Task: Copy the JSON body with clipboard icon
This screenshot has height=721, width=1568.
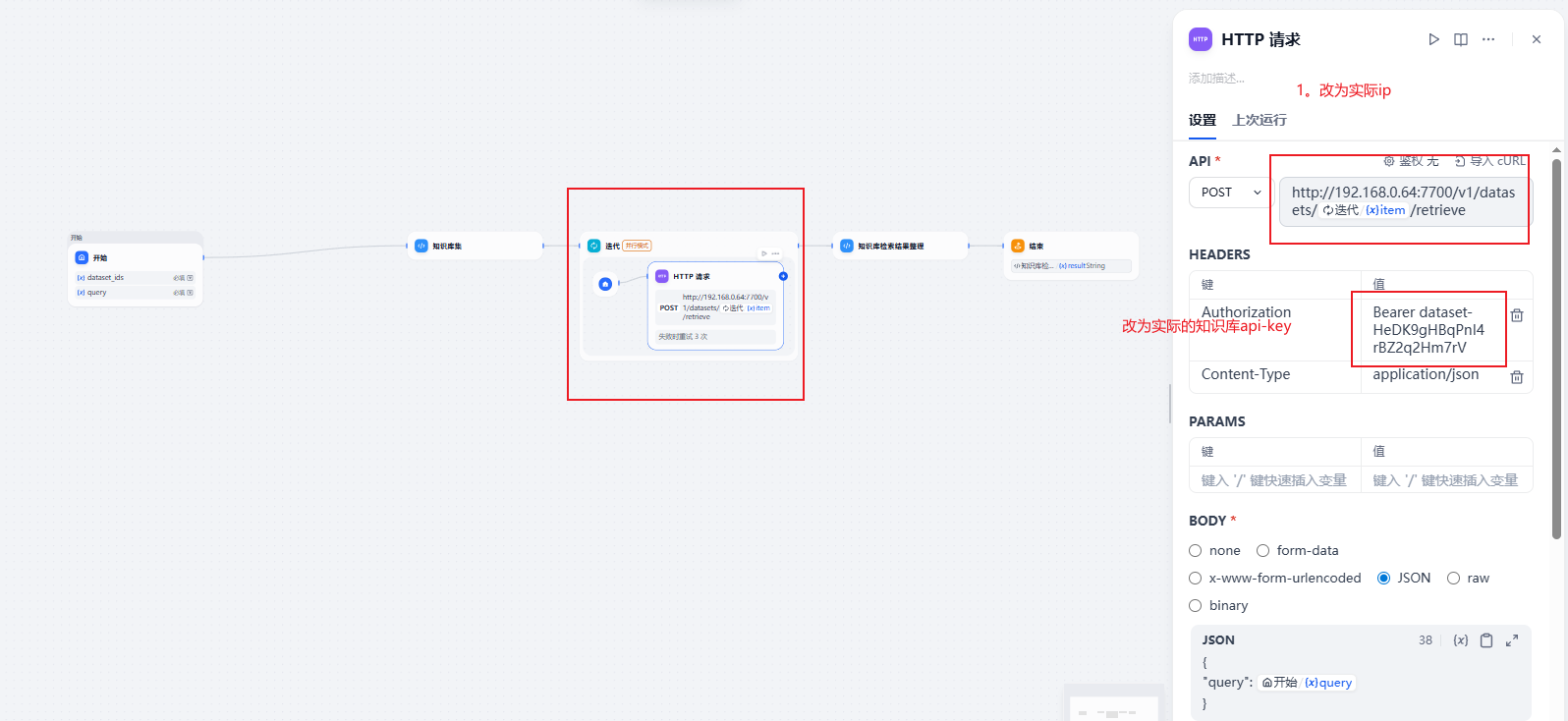Action: coord(1486,640)
